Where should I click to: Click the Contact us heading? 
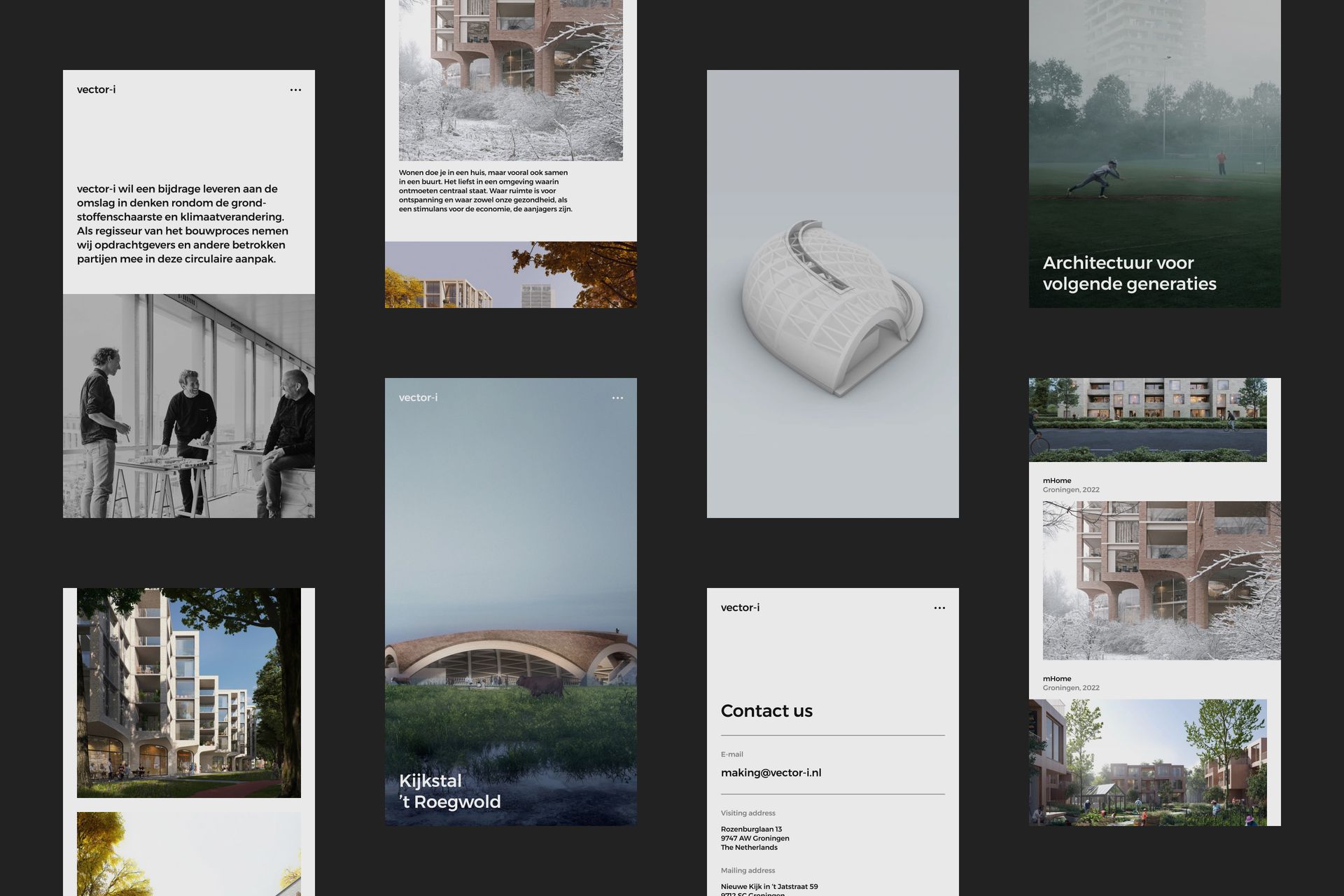[x=766, y=711]
